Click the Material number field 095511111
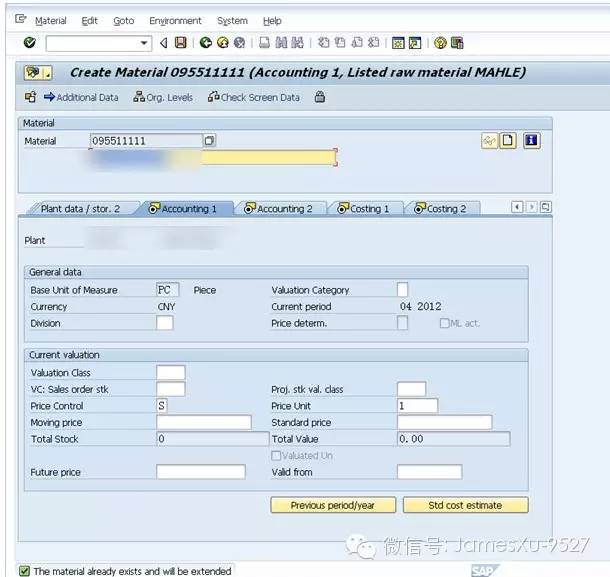This screenshot has width=610, height=577. (146, 140)
